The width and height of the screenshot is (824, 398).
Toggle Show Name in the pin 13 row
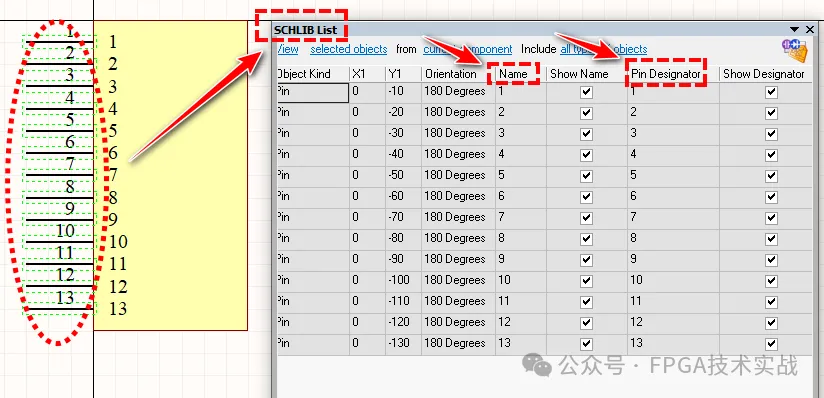pyautogui.click(x=586, y=344)
